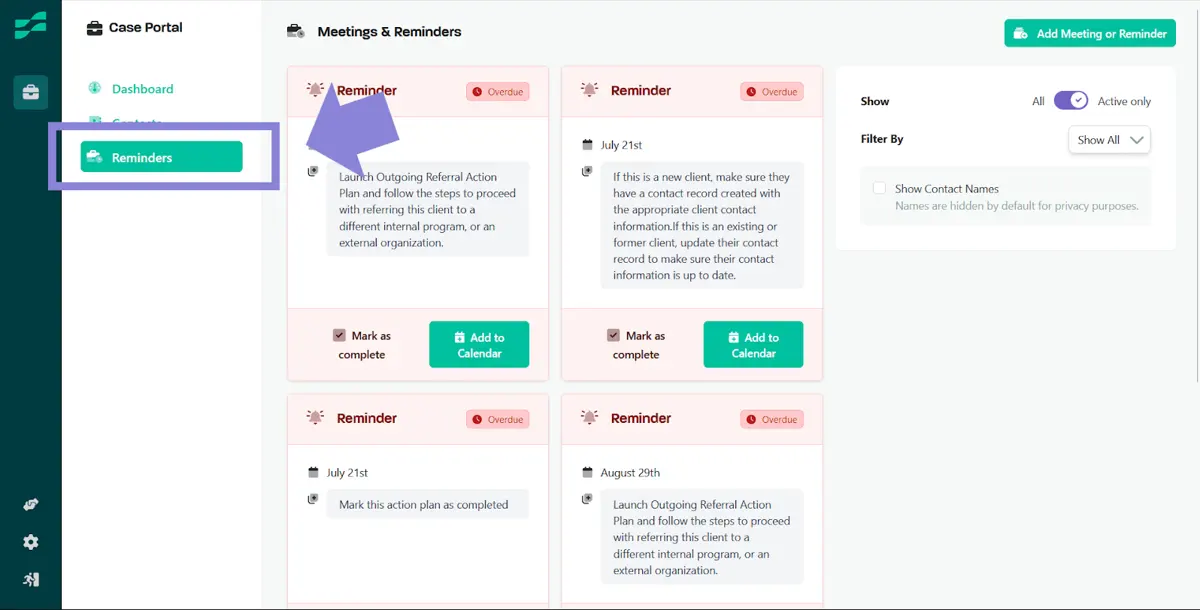The height and width of the screenshot is (610, 1200).
Task: Toggle the All / Active only switch
Action: (x=1071, y=100)
